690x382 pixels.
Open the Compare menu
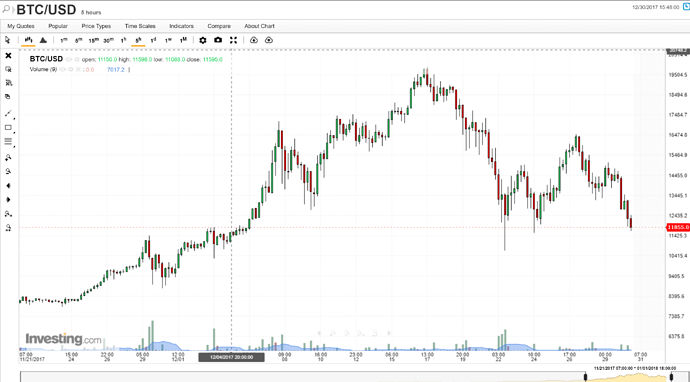tap(219, 26)
